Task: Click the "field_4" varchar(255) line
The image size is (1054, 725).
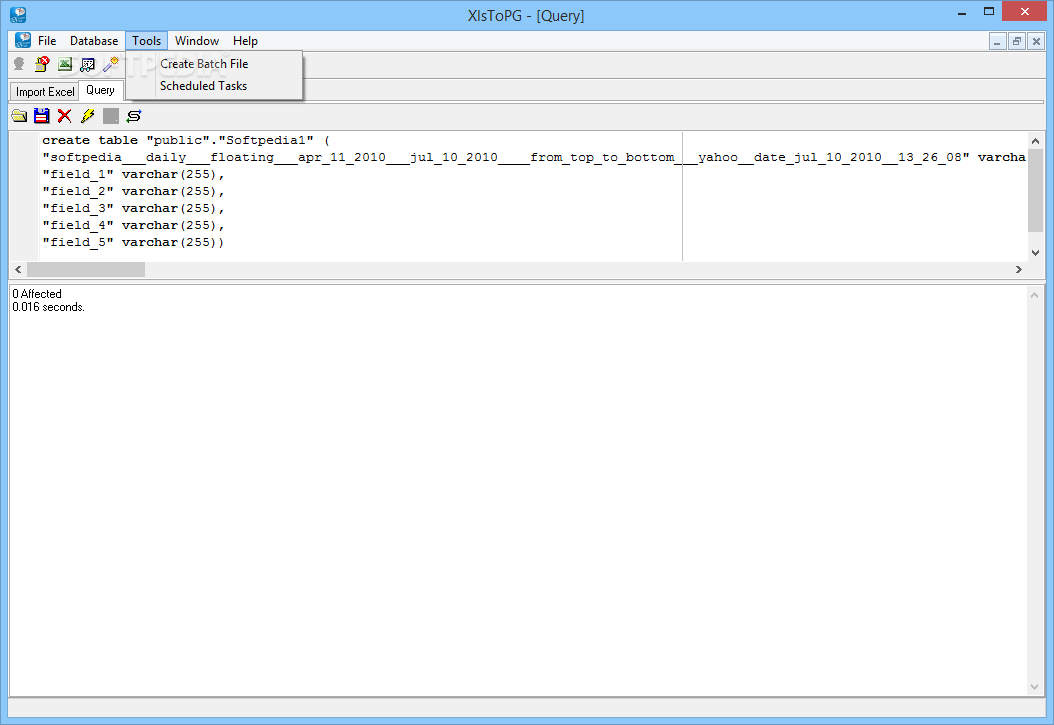Action: pyautogui.click(x=133, y=225)
